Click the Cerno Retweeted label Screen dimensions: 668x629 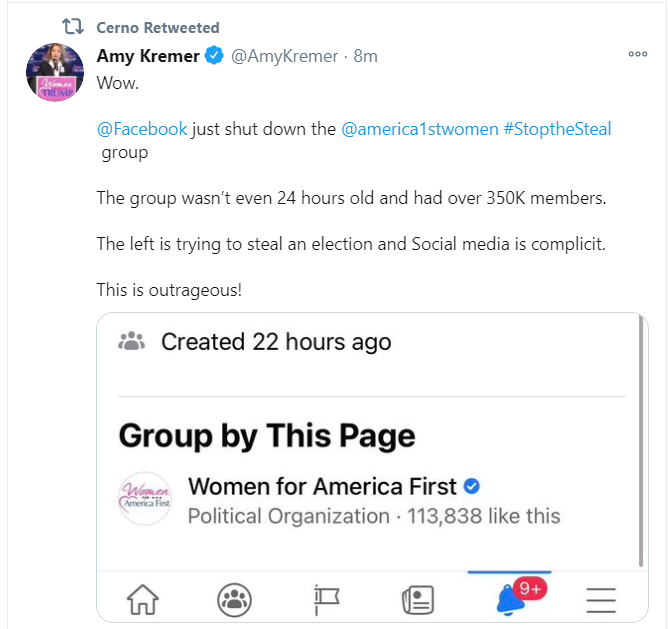pyautogui.click(x=157, y=27)
